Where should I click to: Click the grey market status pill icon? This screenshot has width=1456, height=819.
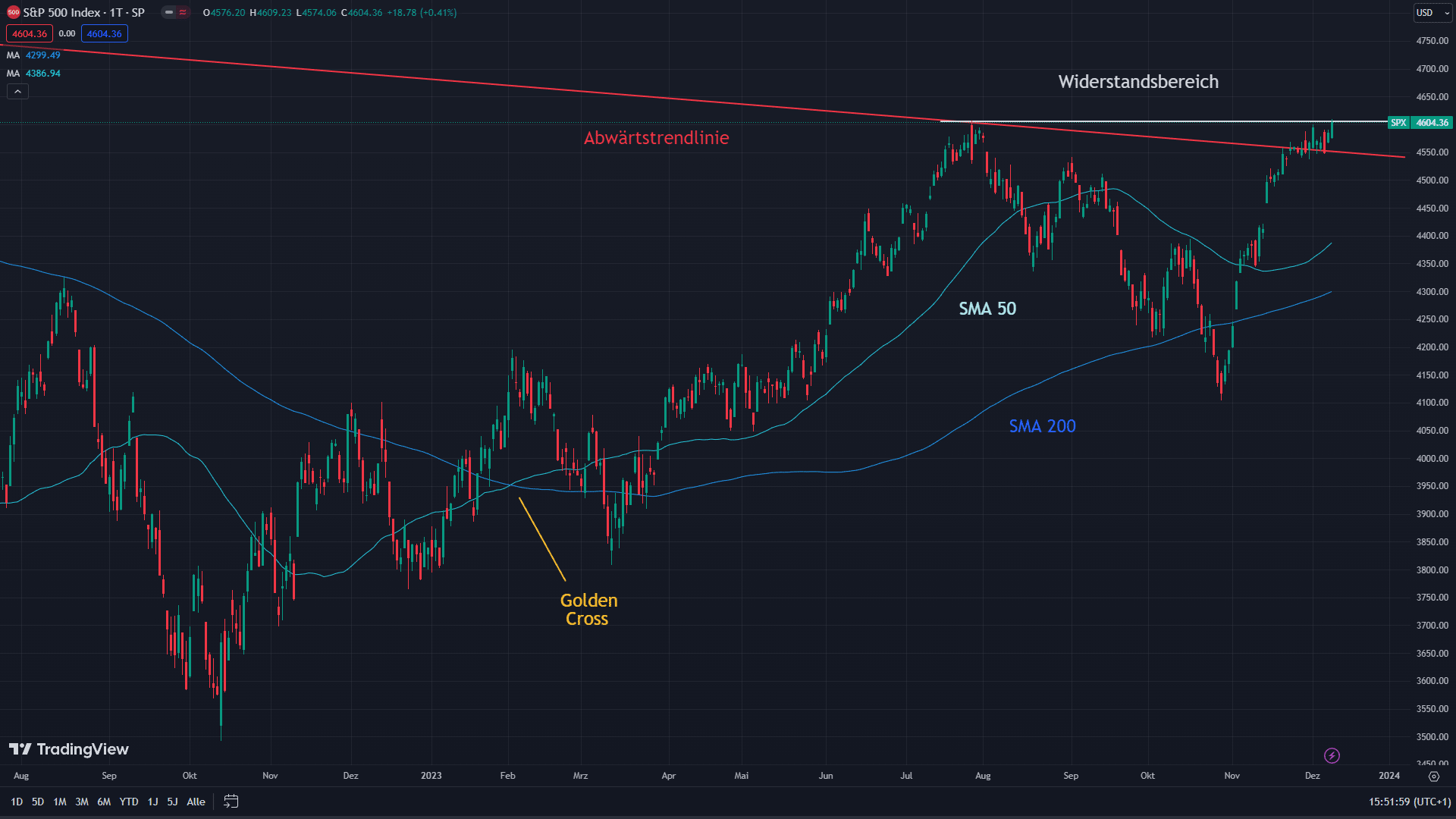169,12
